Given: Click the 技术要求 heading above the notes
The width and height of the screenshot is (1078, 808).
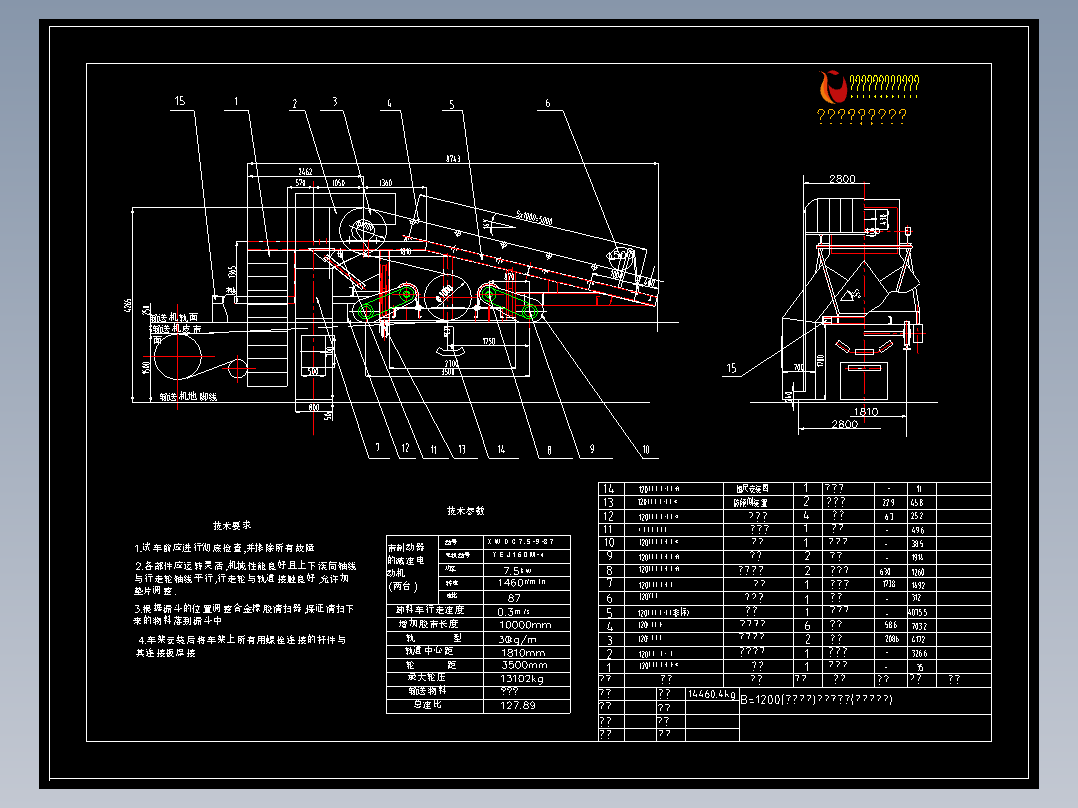Looking at the screenshot, I should point(232,525).
